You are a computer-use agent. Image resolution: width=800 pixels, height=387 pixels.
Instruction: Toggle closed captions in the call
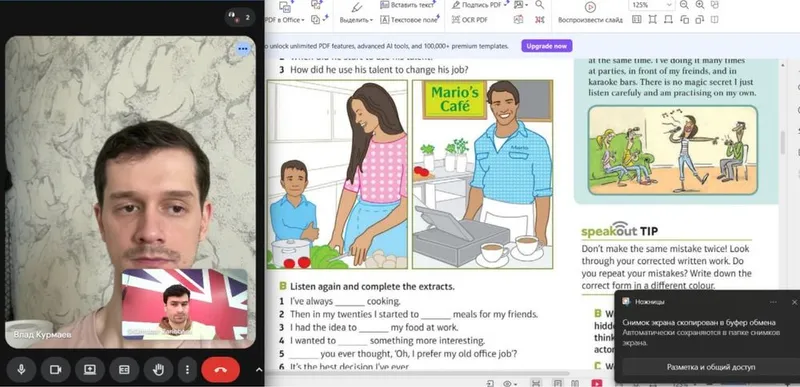(124, 370)
